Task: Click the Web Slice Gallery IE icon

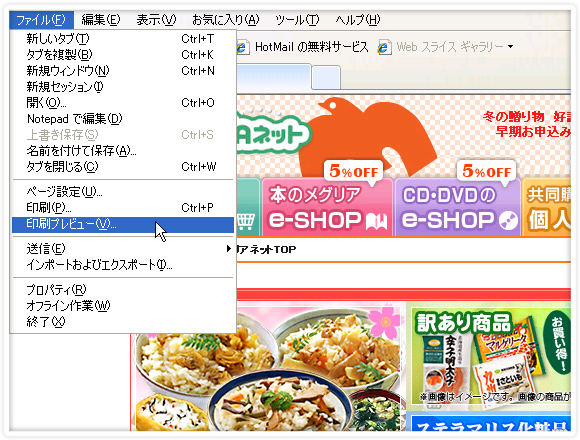Action: click(384, 47)
